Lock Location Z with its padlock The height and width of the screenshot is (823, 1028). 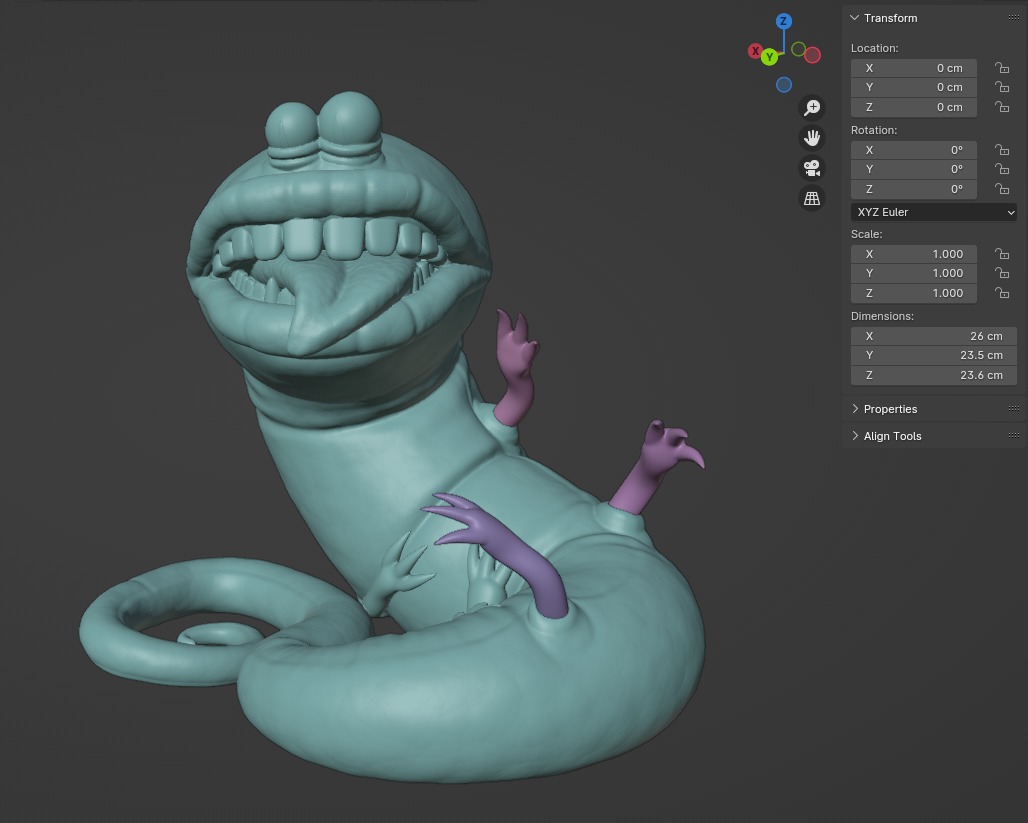coord(1002,106)
